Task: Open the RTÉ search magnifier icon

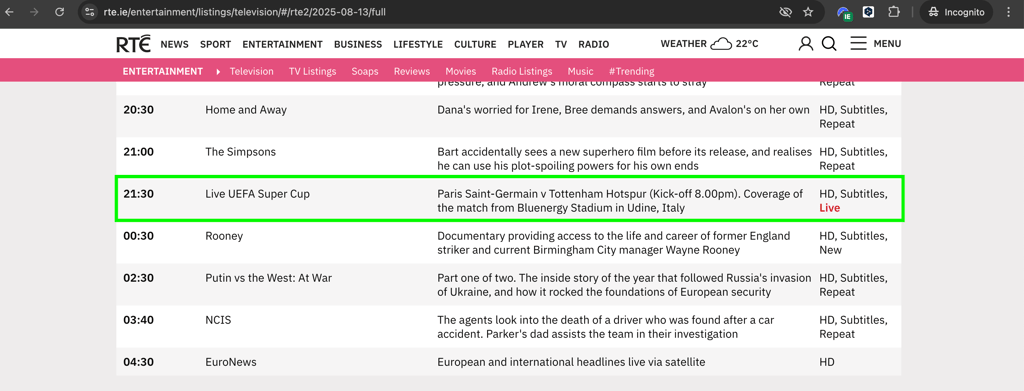Action: (829, 44)
